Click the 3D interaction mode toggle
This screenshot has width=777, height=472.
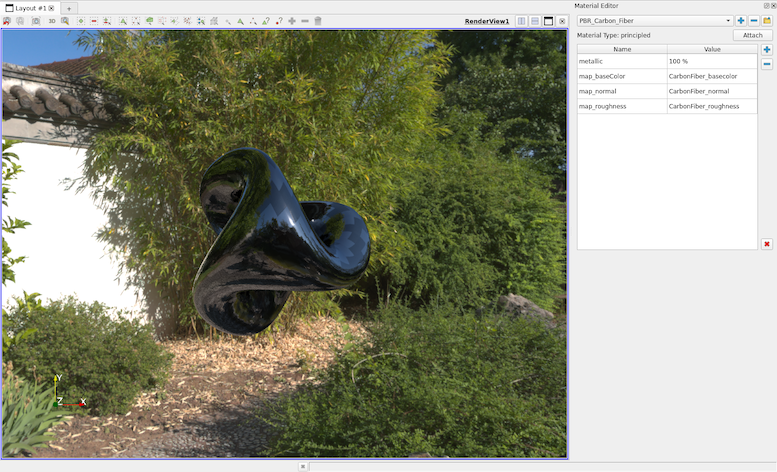click(52, 21)
